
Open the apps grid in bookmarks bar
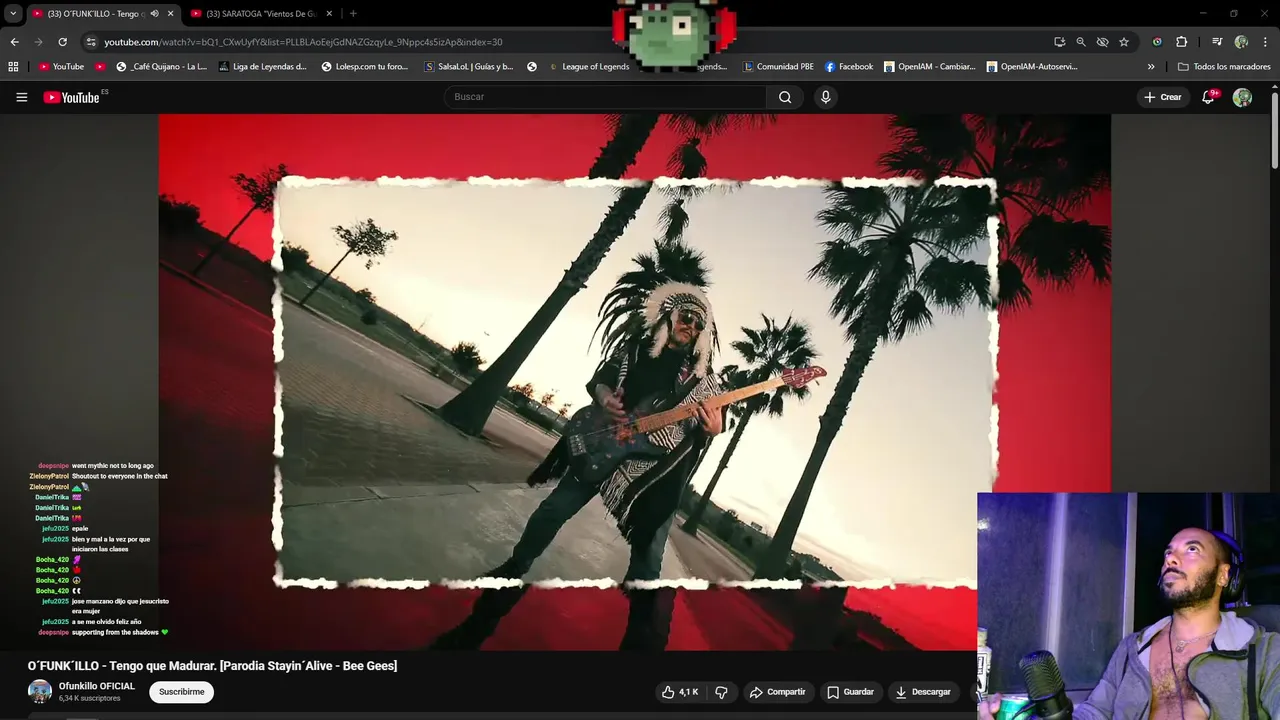click(13, 67)
